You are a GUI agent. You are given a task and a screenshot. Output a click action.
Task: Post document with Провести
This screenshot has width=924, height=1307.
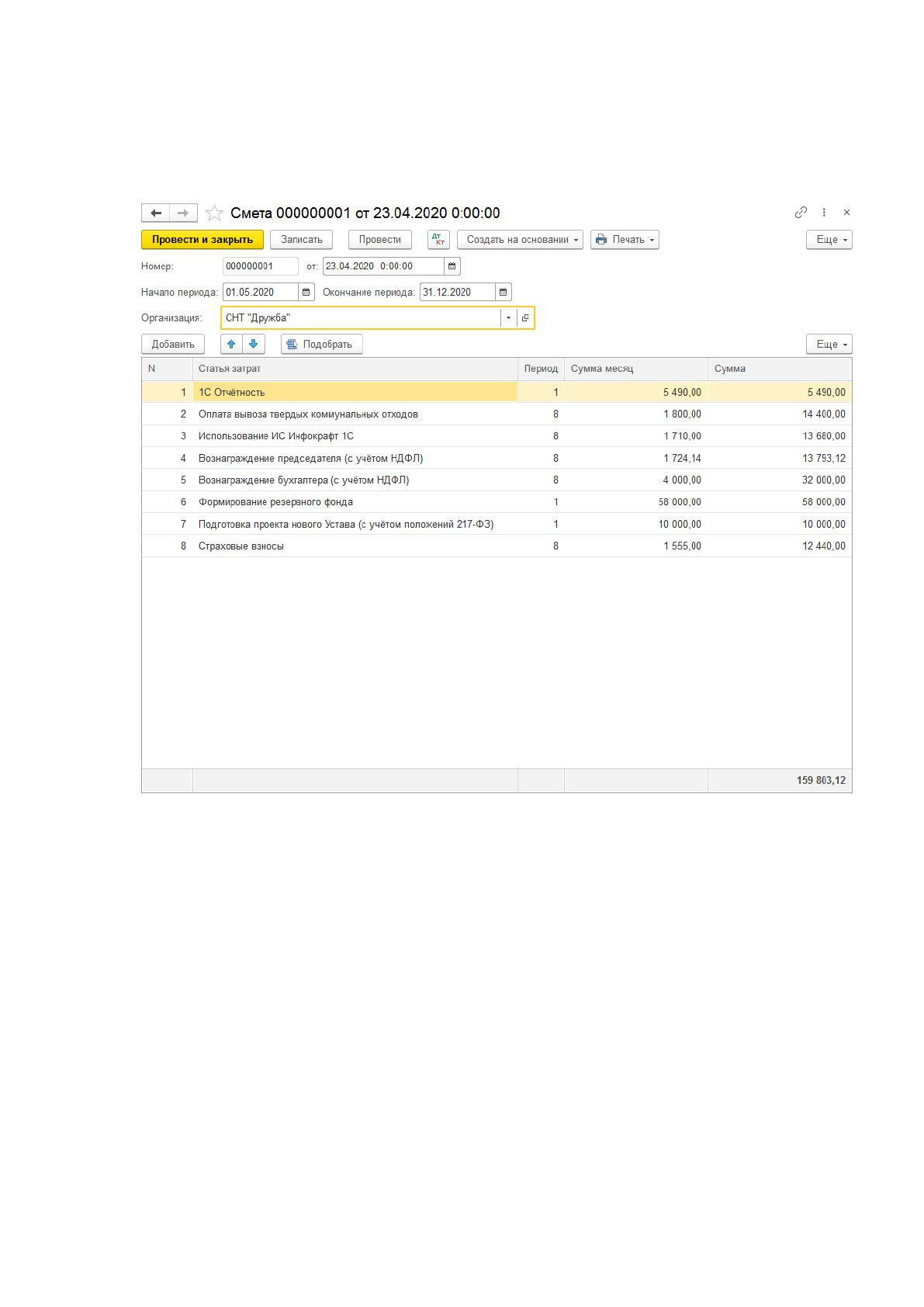click(380, 239)
